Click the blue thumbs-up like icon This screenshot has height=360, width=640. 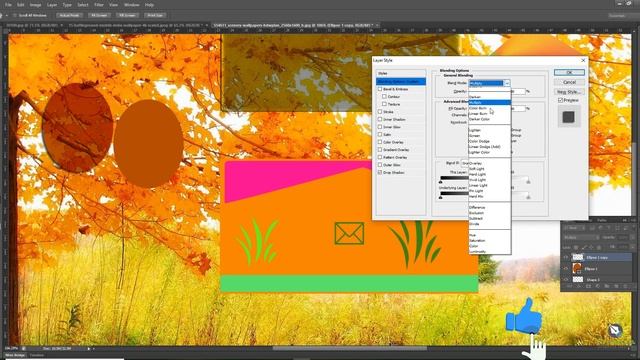pos(524,316)
